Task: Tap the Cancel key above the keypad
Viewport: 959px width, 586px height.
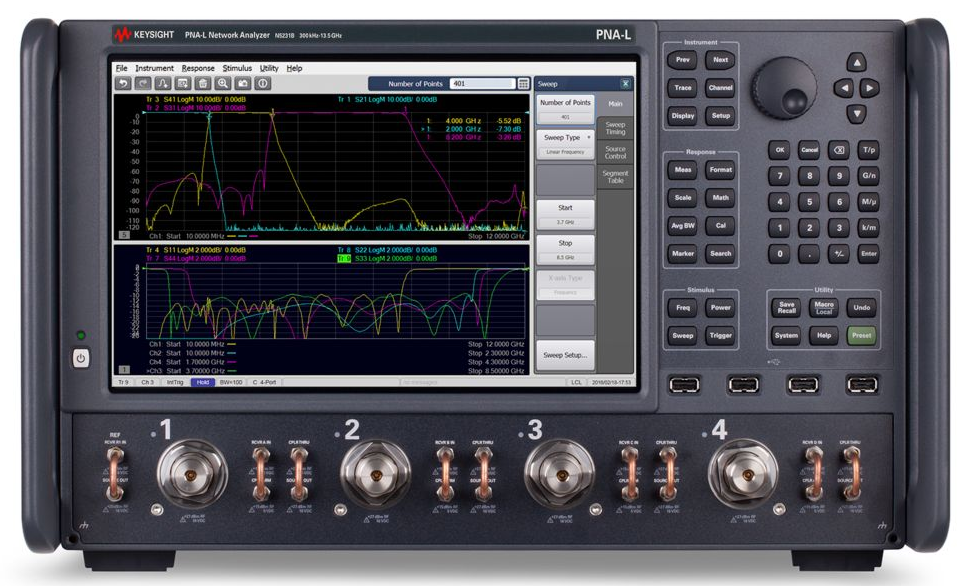Action: (x=809, y=150)
